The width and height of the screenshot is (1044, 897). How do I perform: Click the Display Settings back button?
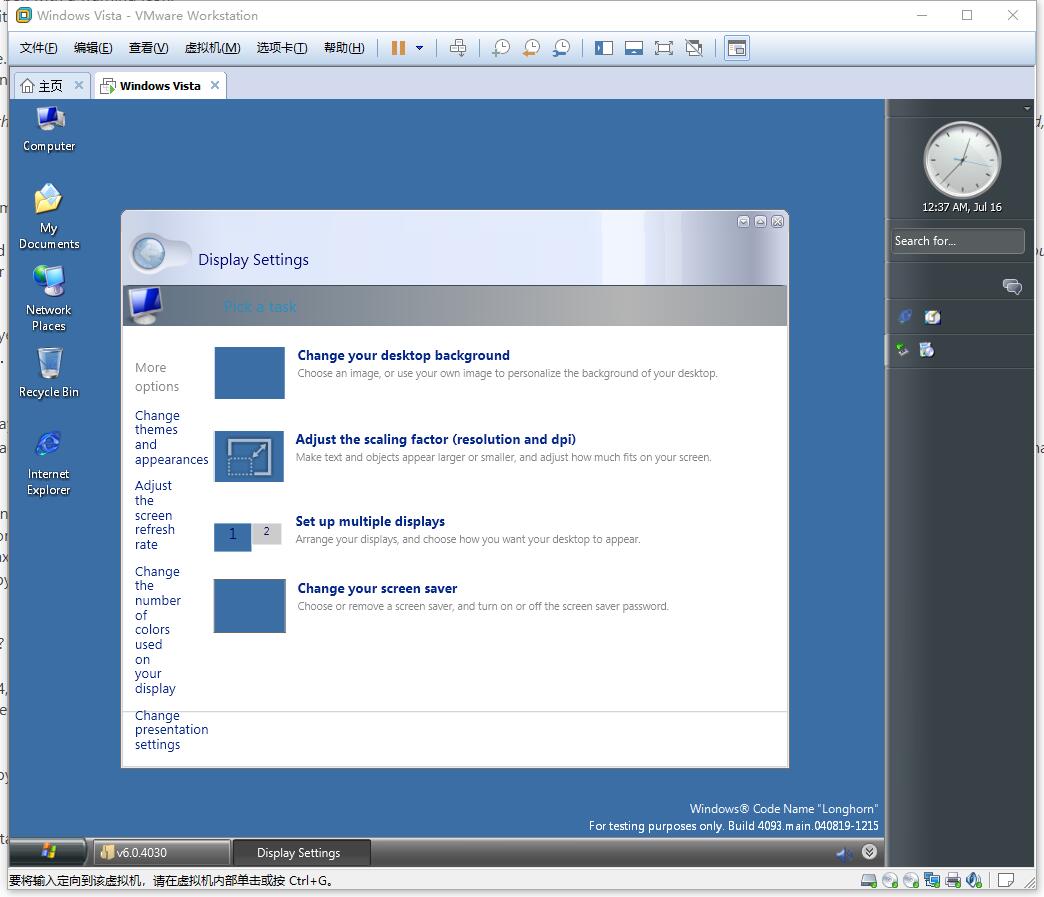[149, 254]
